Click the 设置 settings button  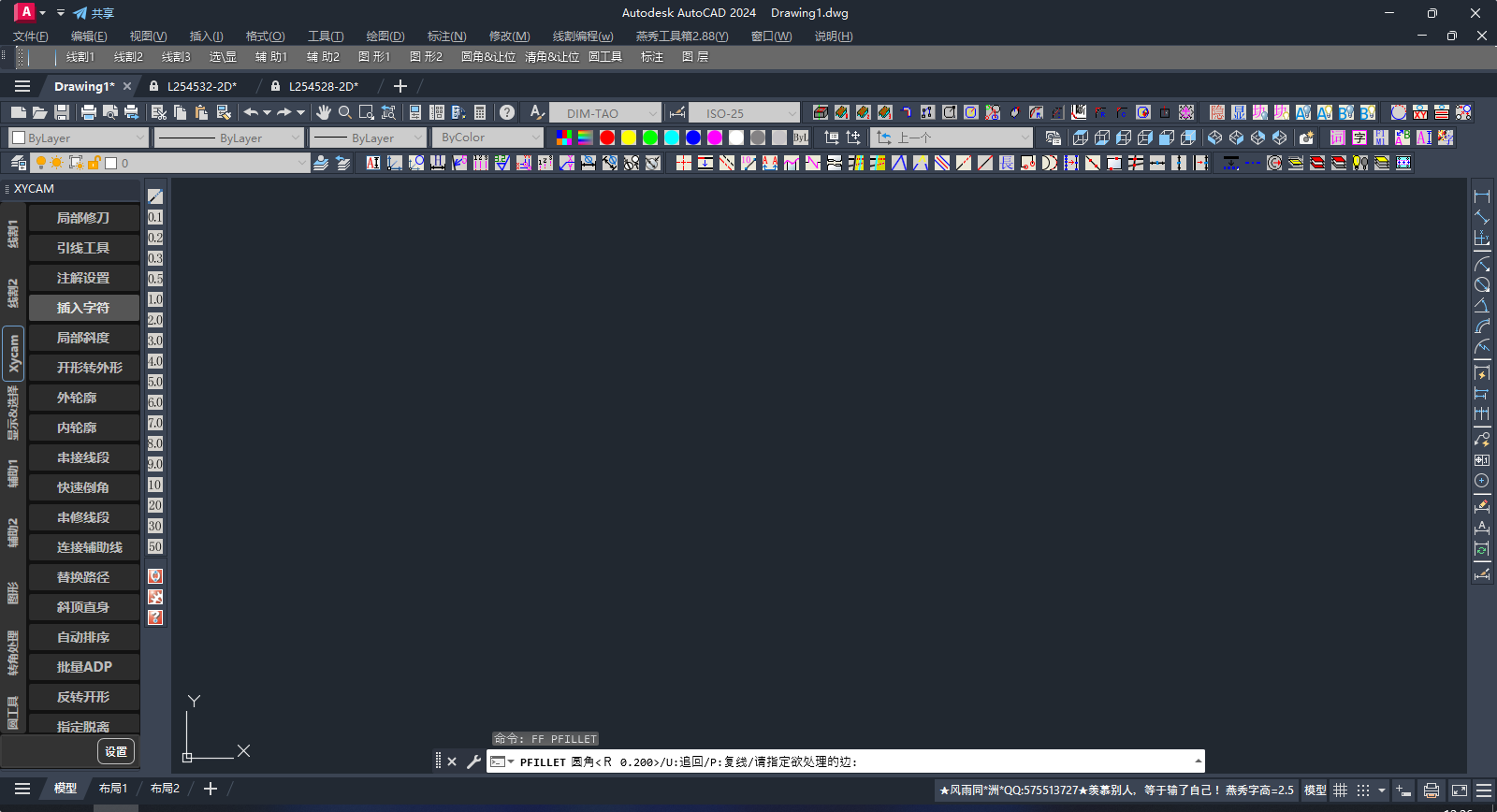click(x=116, y=751)
